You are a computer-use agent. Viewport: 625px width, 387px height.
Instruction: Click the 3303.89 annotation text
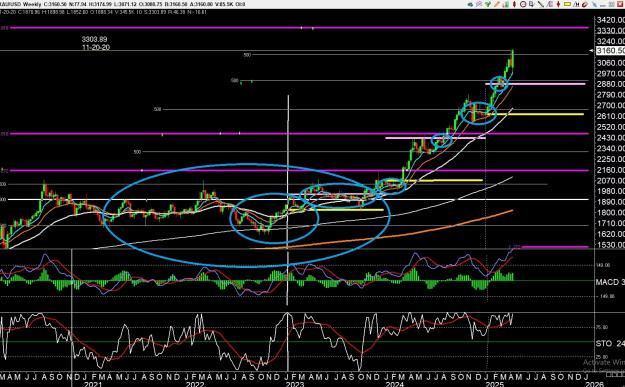point(94,39)
